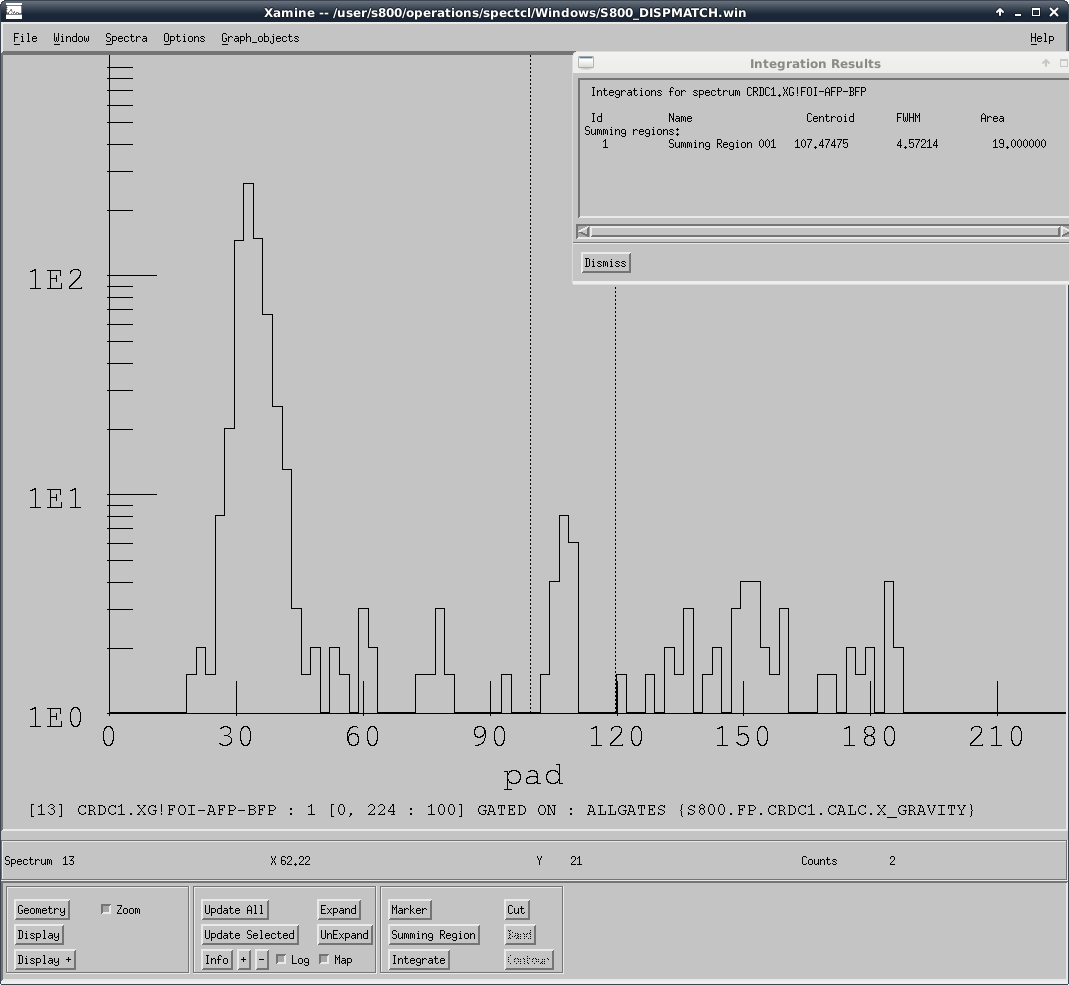Click the plus button beside Info
Screen dimensions: 1069x985
click(243, 960)
